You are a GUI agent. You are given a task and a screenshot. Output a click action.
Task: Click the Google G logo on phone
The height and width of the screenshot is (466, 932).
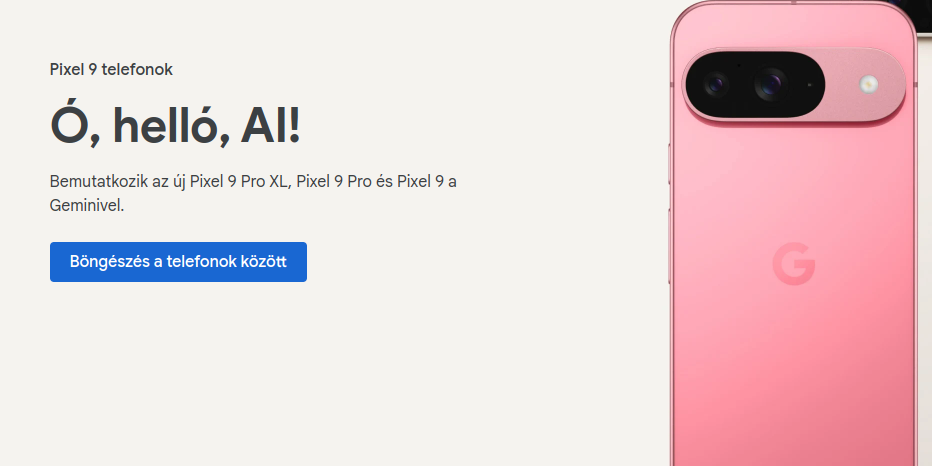point(794,263)
